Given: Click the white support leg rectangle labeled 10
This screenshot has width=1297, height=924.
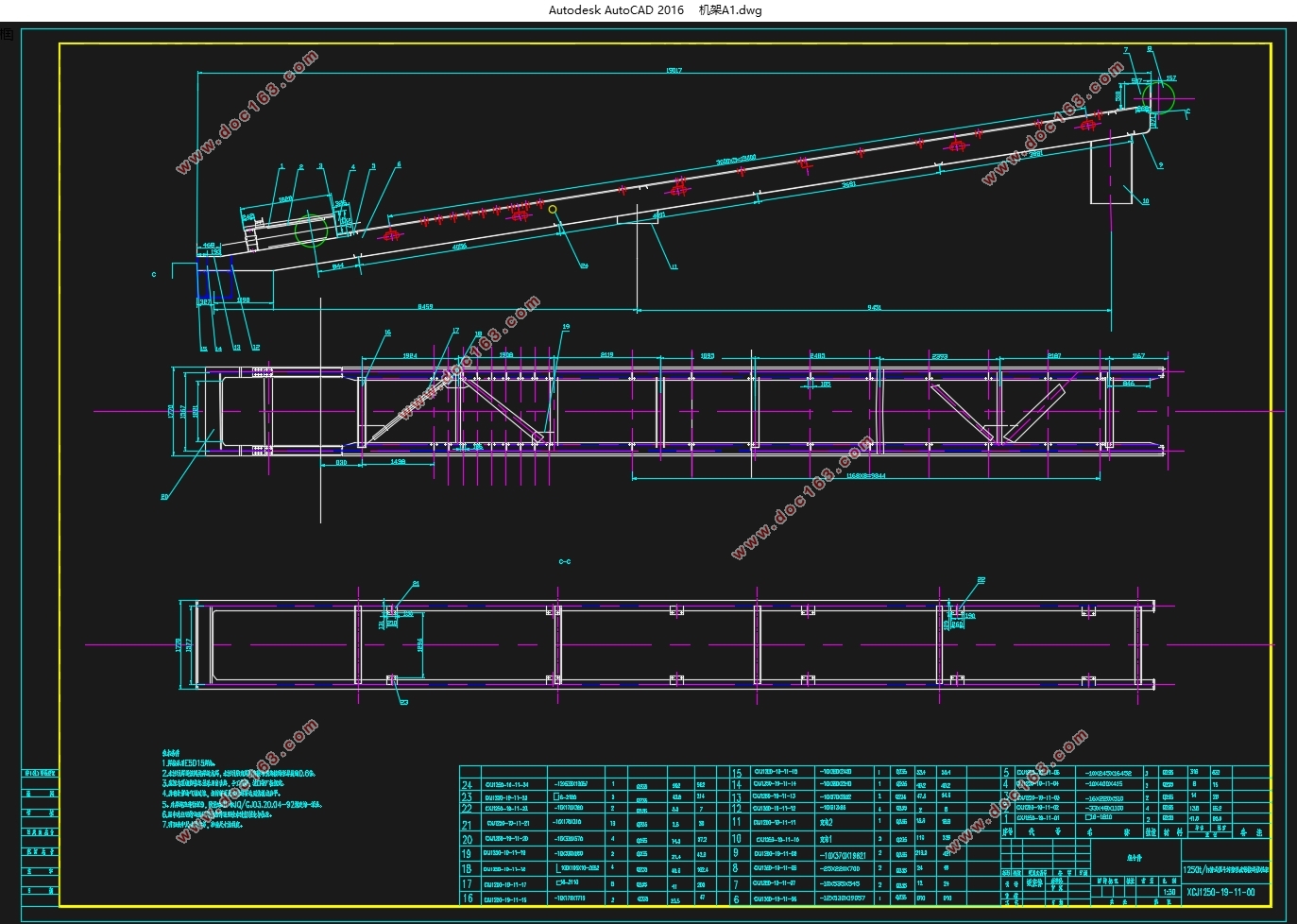Looking at the screenshot, I should click(x=1111, y=173).
